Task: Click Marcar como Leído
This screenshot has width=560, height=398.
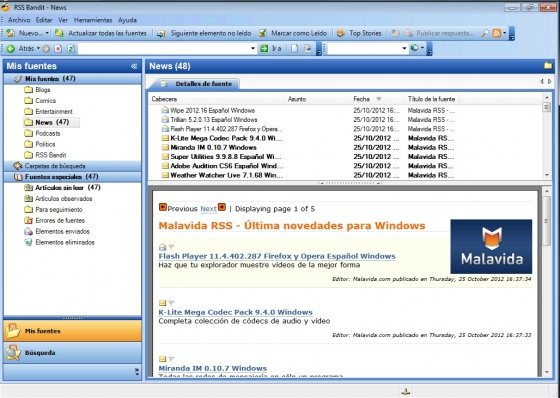Action: 293,33
